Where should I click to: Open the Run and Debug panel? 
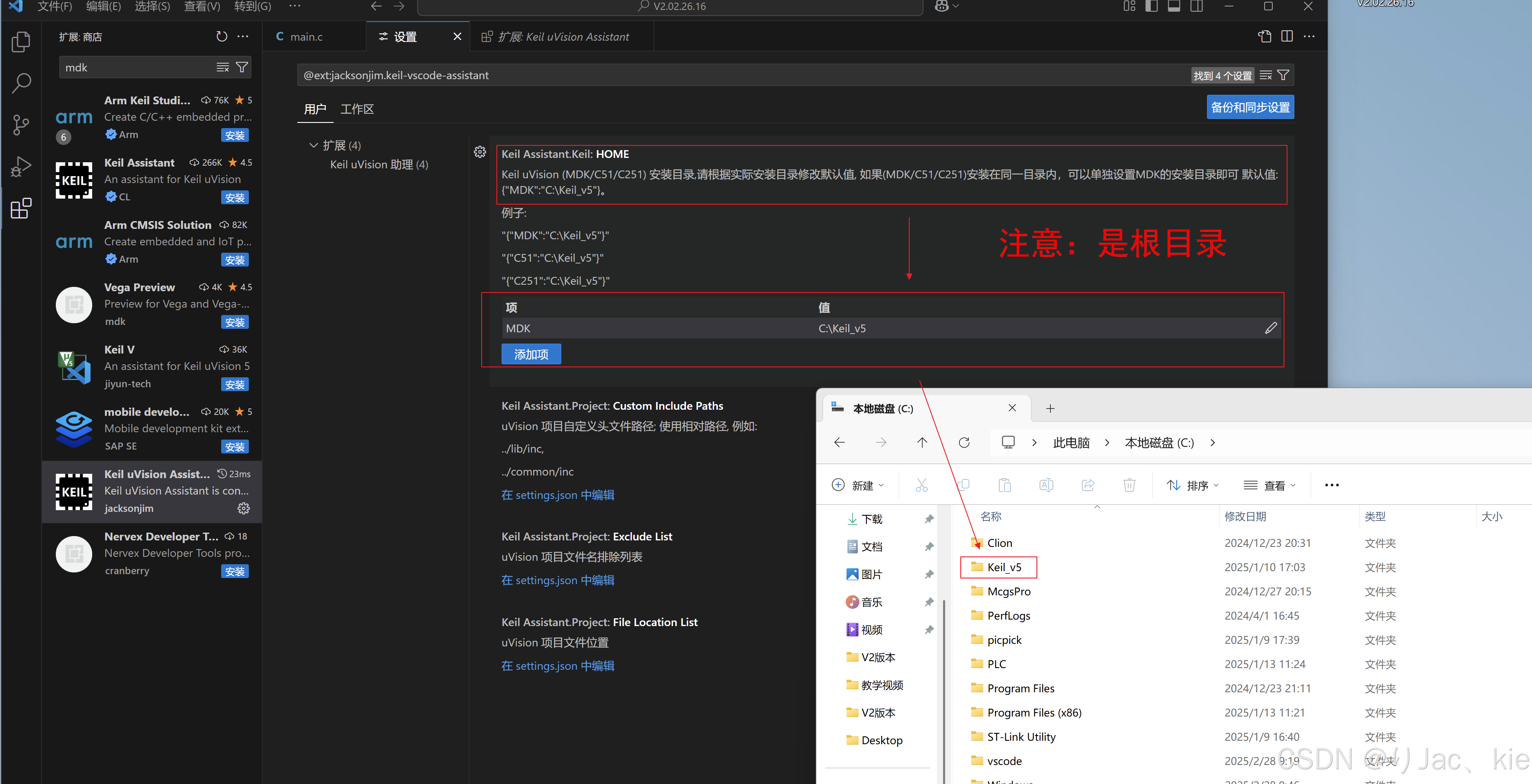click(21, 167)
